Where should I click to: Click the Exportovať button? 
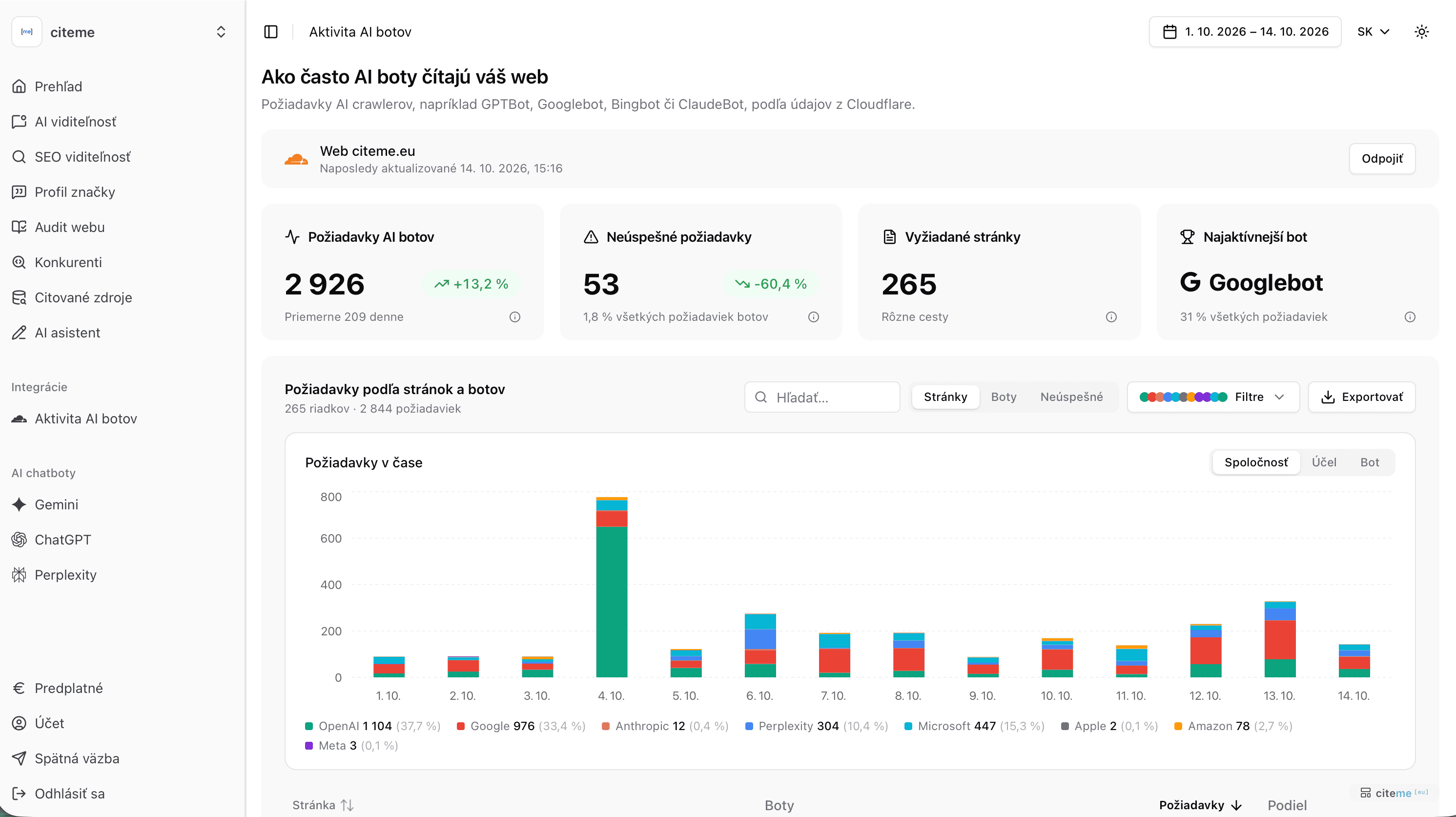point(1362,397)
